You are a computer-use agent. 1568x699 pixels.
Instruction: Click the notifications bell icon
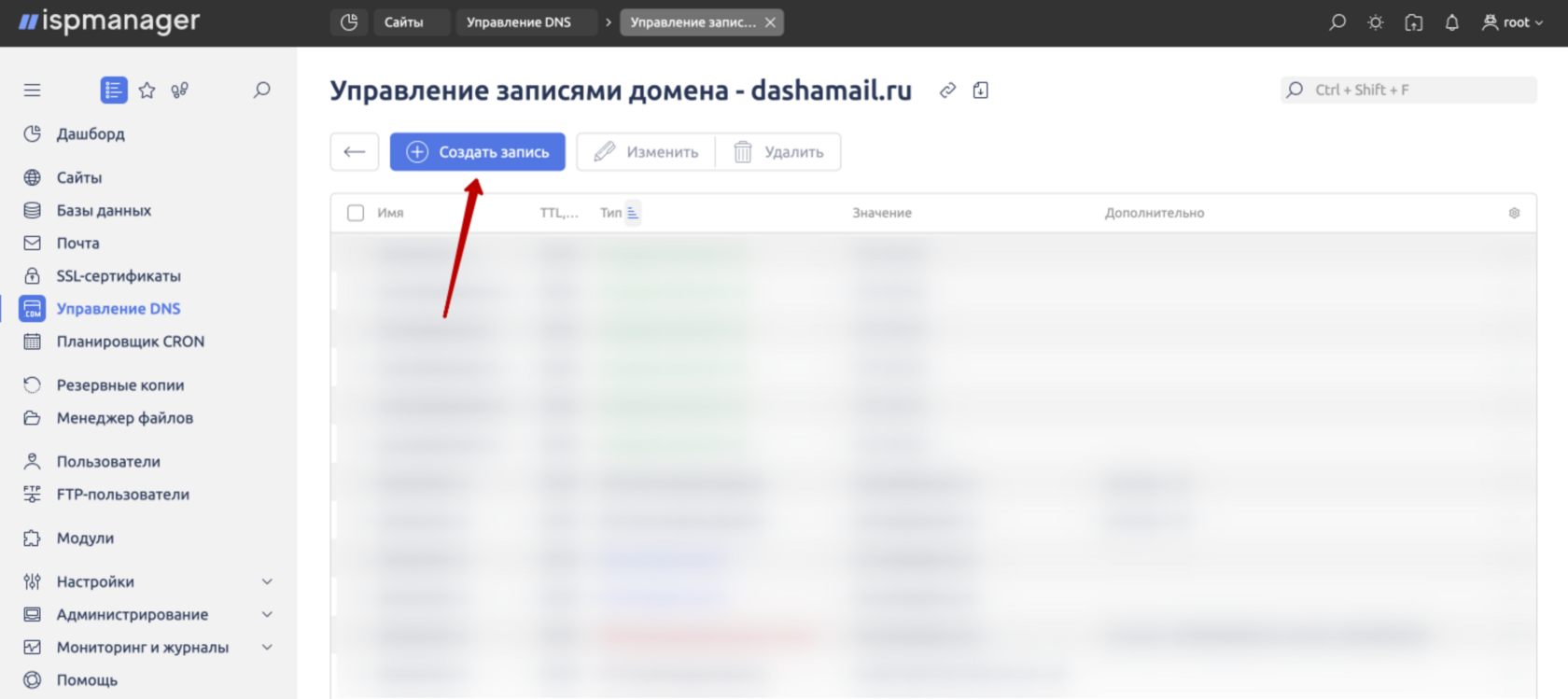(1451, 22)
